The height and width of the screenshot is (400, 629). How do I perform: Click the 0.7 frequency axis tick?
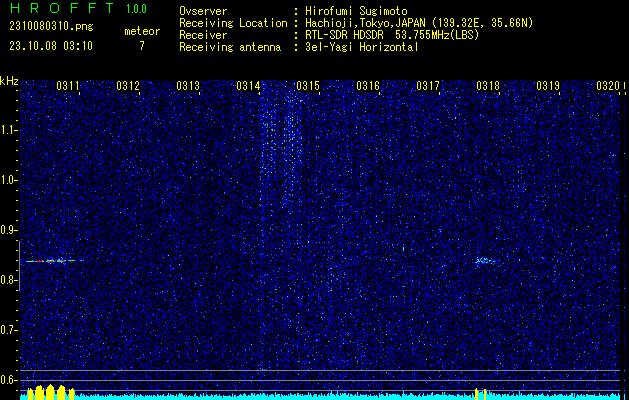[x=10, y=329]
